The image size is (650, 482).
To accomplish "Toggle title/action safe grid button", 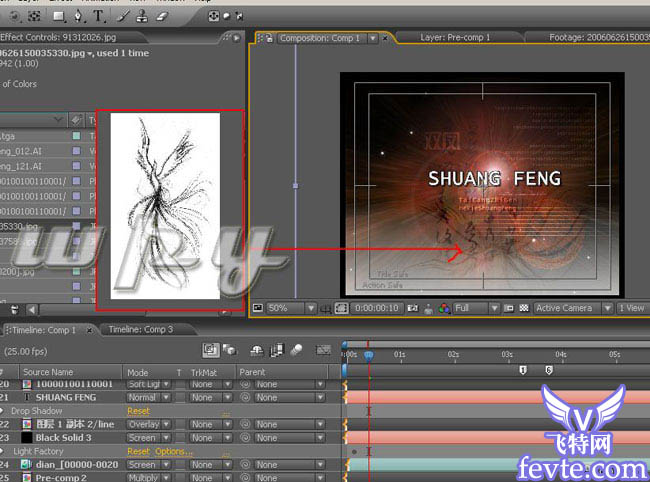I will (325, 309).
